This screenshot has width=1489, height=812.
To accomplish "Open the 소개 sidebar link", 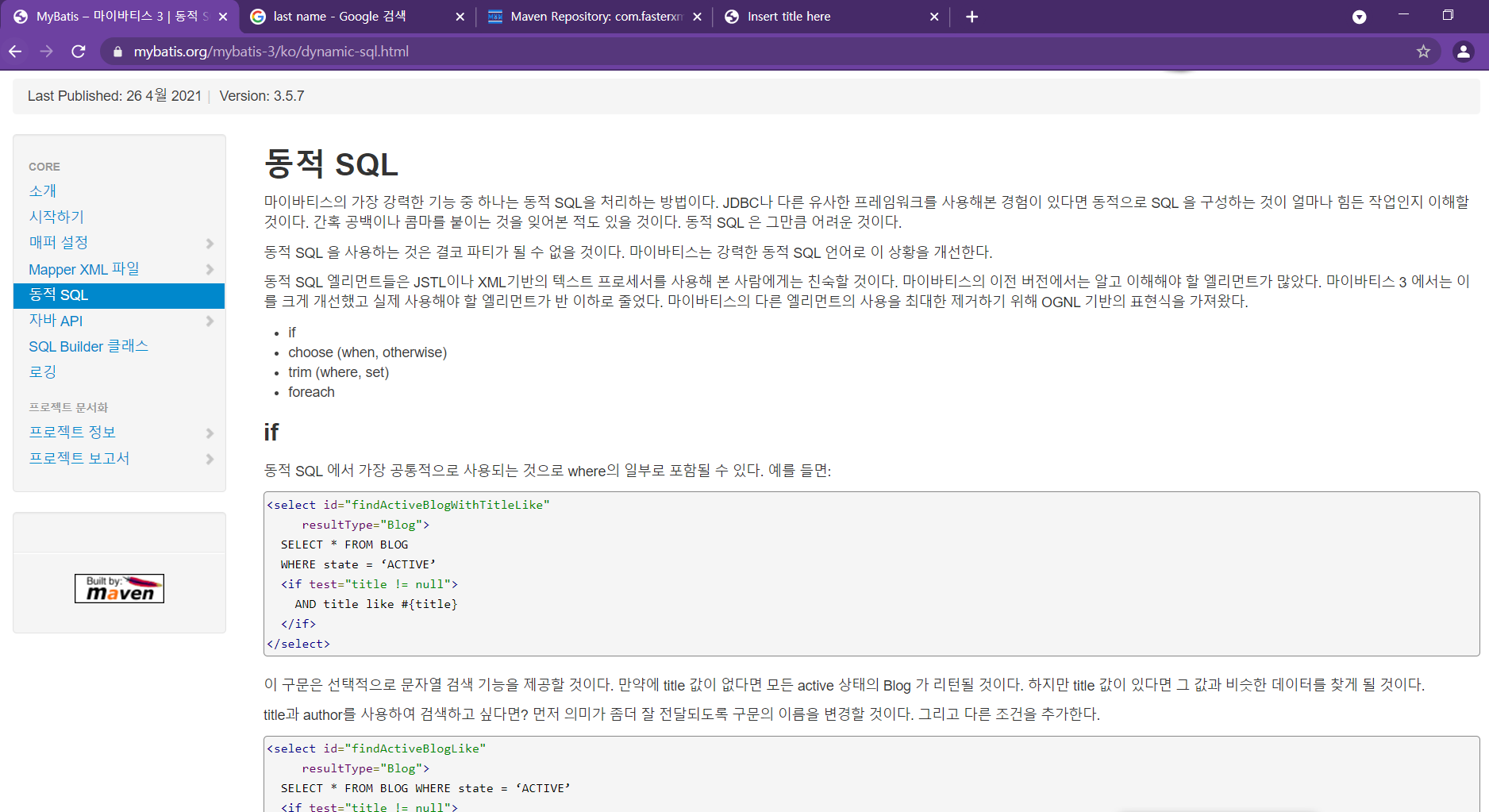I will (43, 191).
